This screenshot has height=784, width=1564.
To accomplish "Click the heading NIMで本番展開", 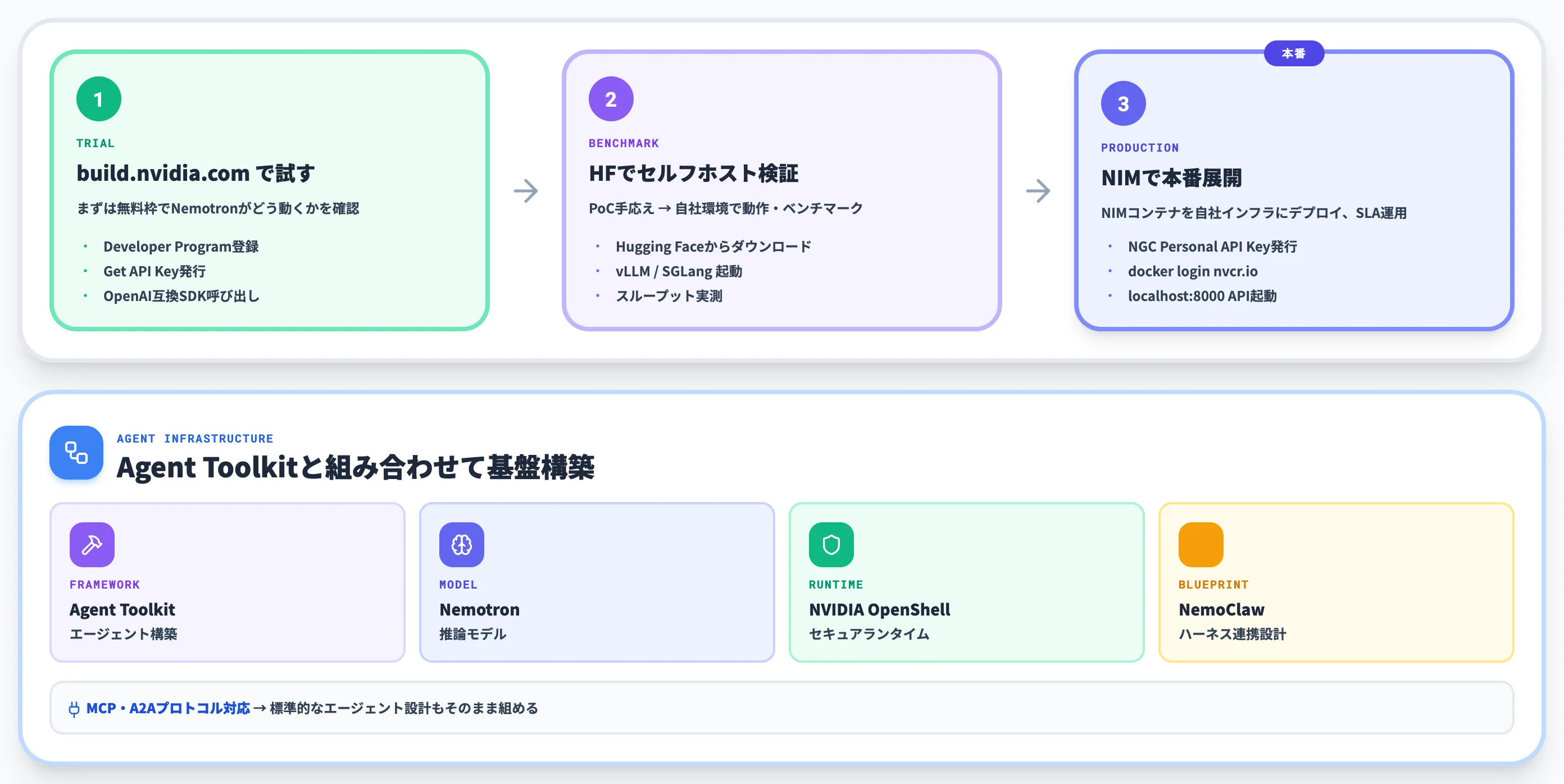I will (1171, 178).
